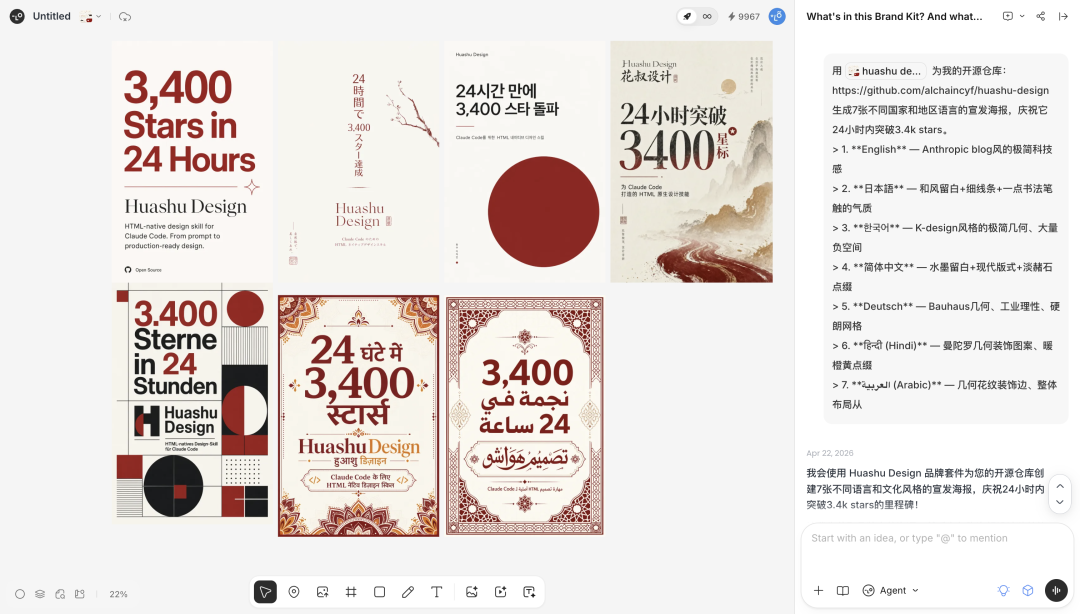The height and width of the screenshot is (614, 1080).
Task: Select the location pin marker tool
Action: pyautogui.click(x=294, y=592)
